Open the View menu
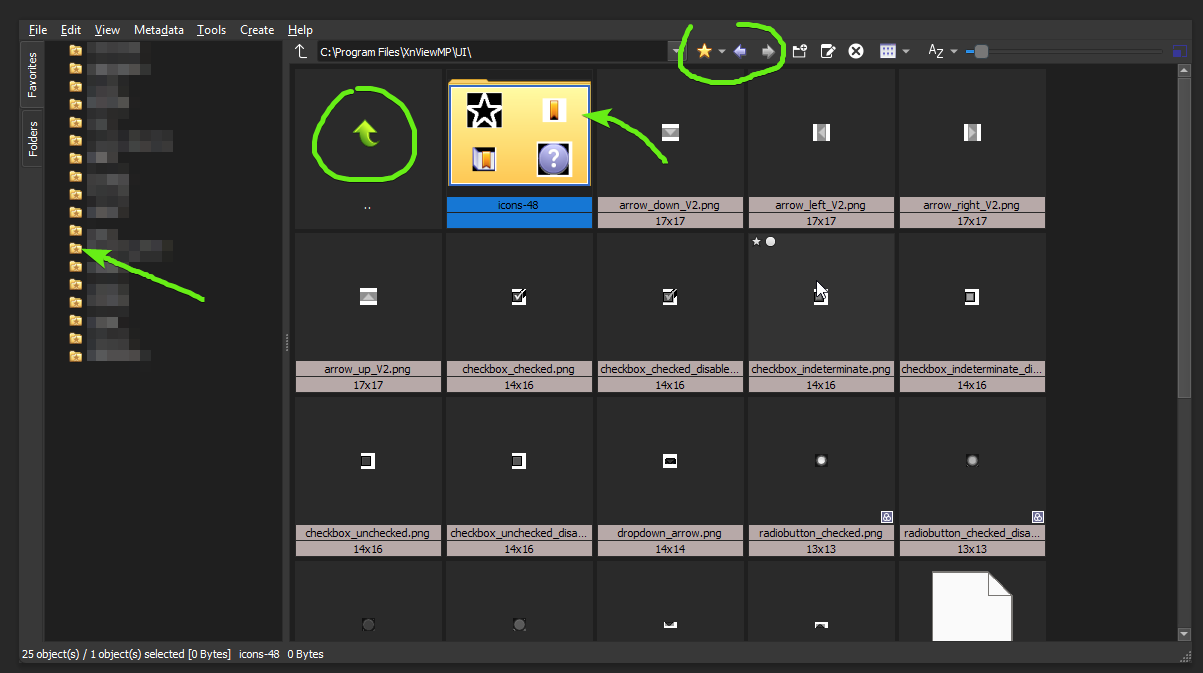Viewport: 1203px width, 673px height. click(x=107, y=30)
